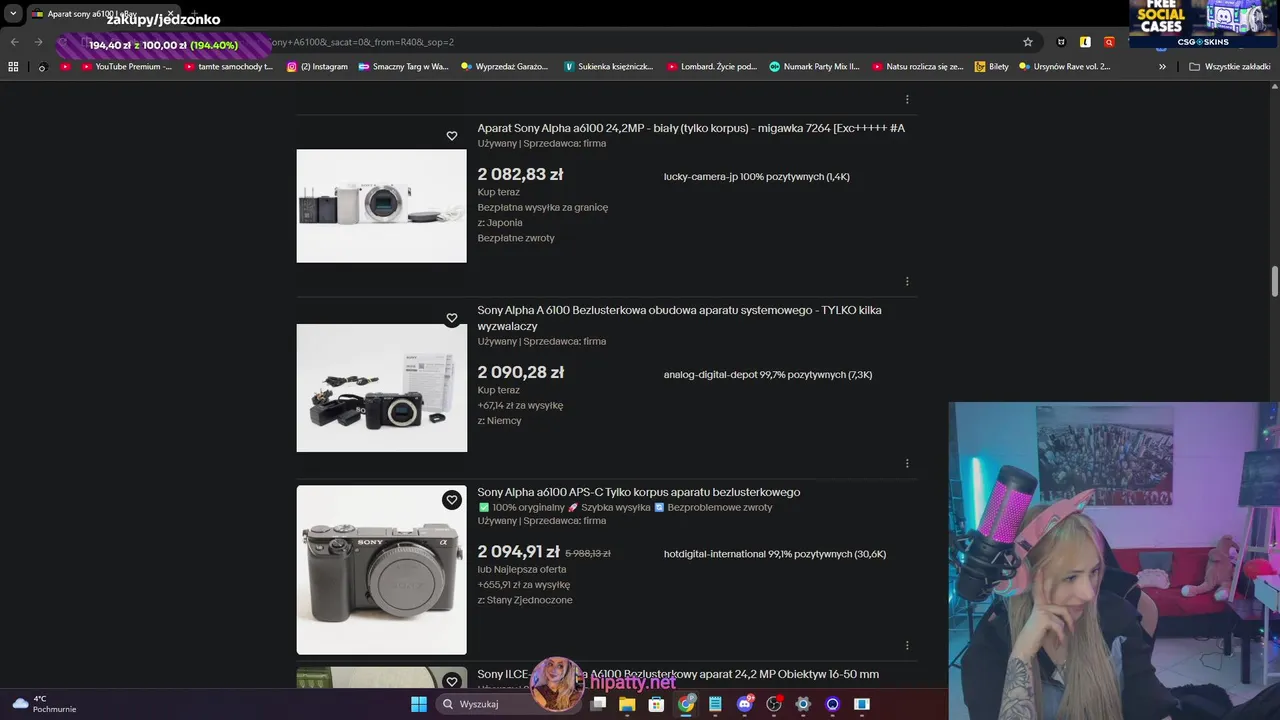
Task: Open Lombard. Życie pod... bookmark
Action: click(711, 67)
